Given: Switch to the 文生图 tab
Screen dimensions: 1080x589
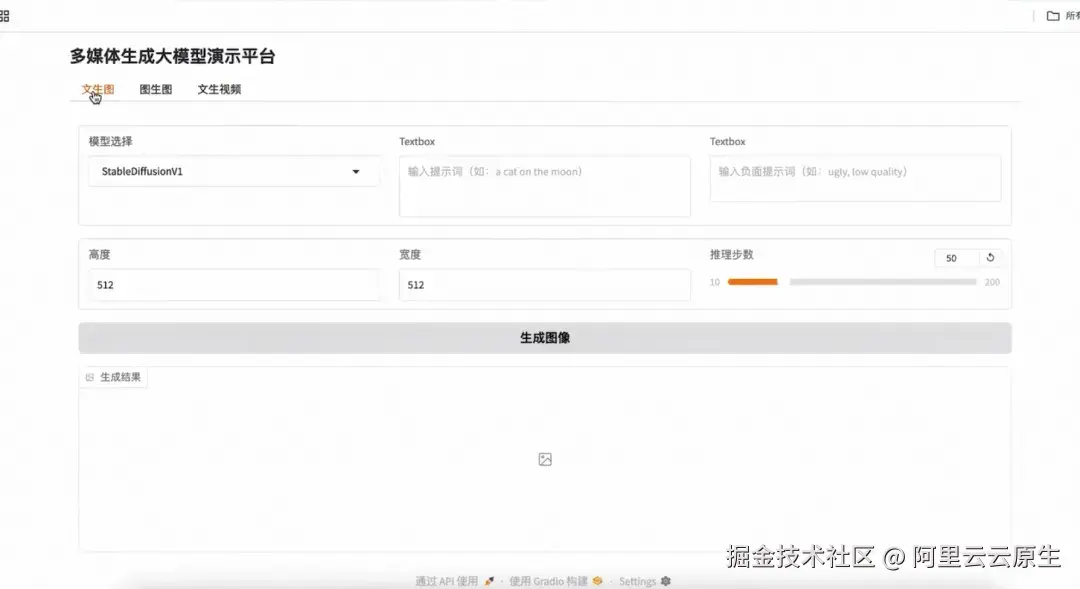Looking at the screenshot, I should coord(98,90).
